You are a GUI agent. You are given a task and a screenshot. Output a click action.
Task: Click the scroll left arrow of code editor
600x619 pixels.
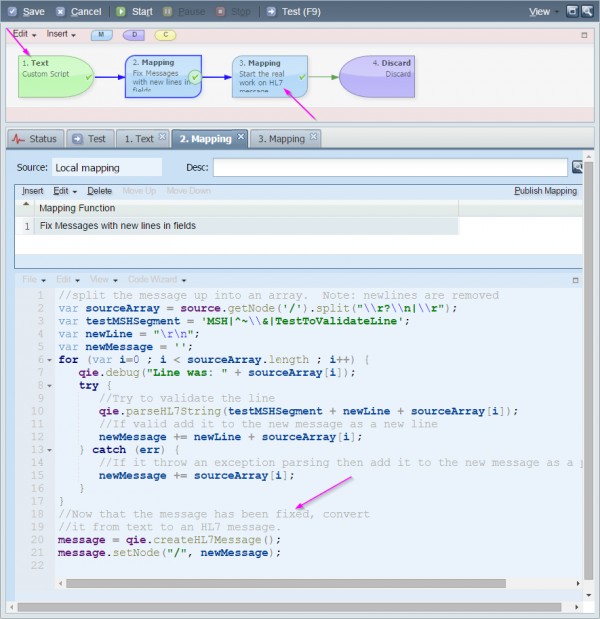(60, 583)
